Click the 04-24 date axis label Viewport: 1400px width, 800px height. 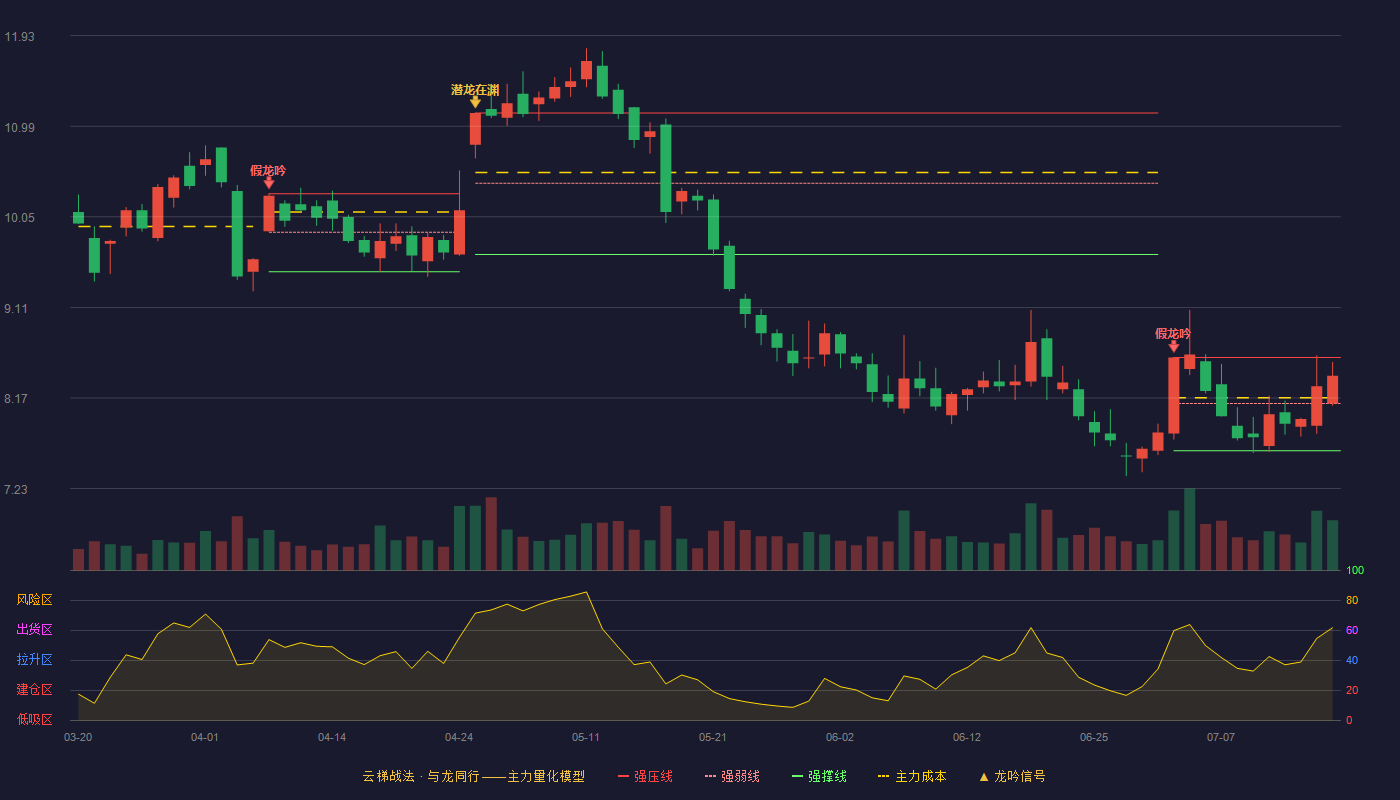tap(459, 737)
